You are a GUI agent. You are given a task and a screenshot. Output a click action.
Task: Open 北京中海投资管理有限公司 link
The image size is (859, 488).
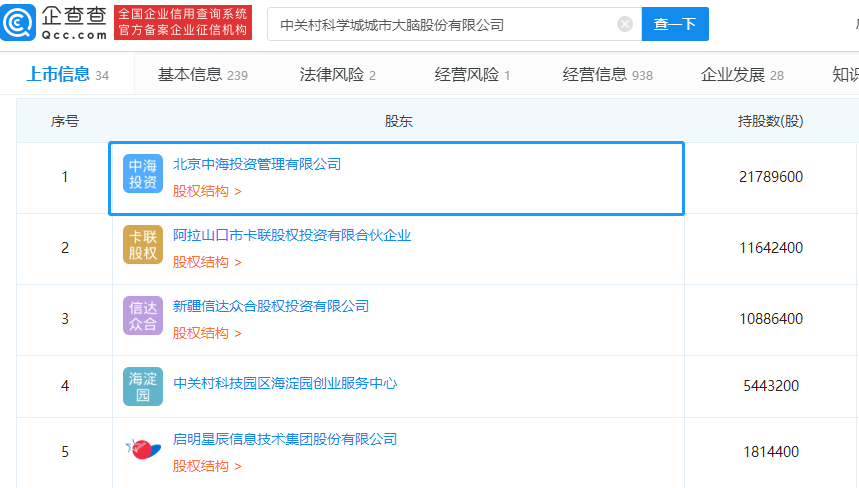point(257,164)
